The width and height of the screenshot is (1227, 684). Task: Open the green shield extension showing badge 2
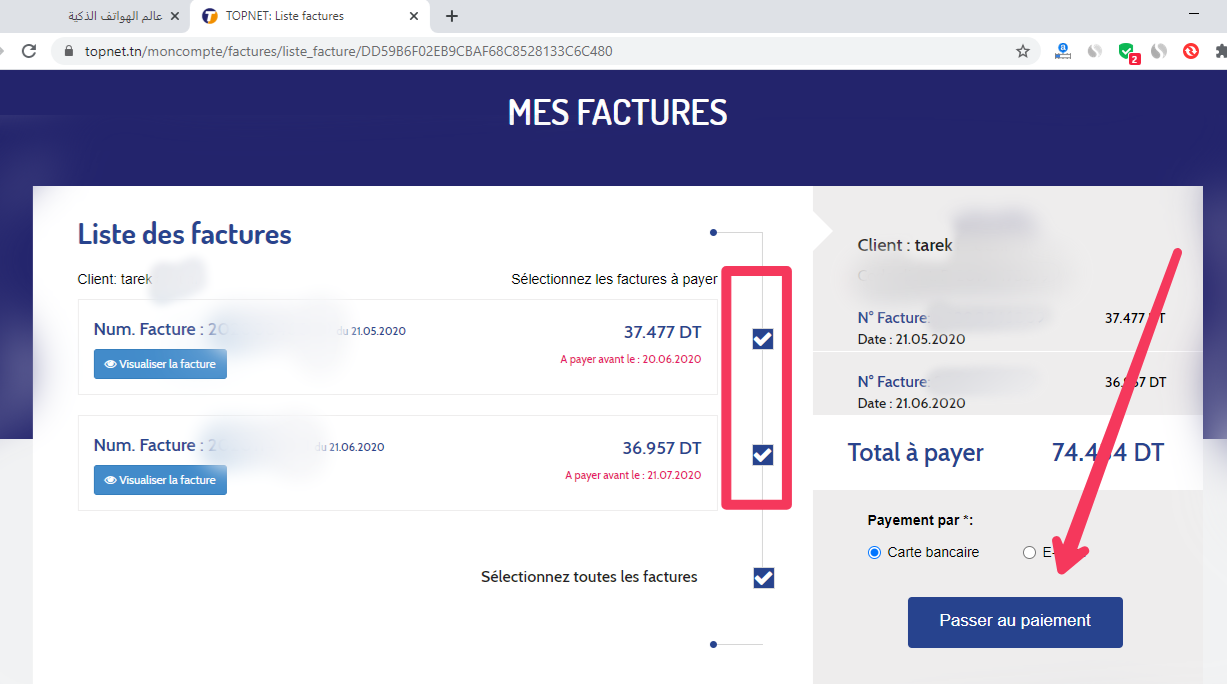pyautogui.click(x=1125, y=49)
